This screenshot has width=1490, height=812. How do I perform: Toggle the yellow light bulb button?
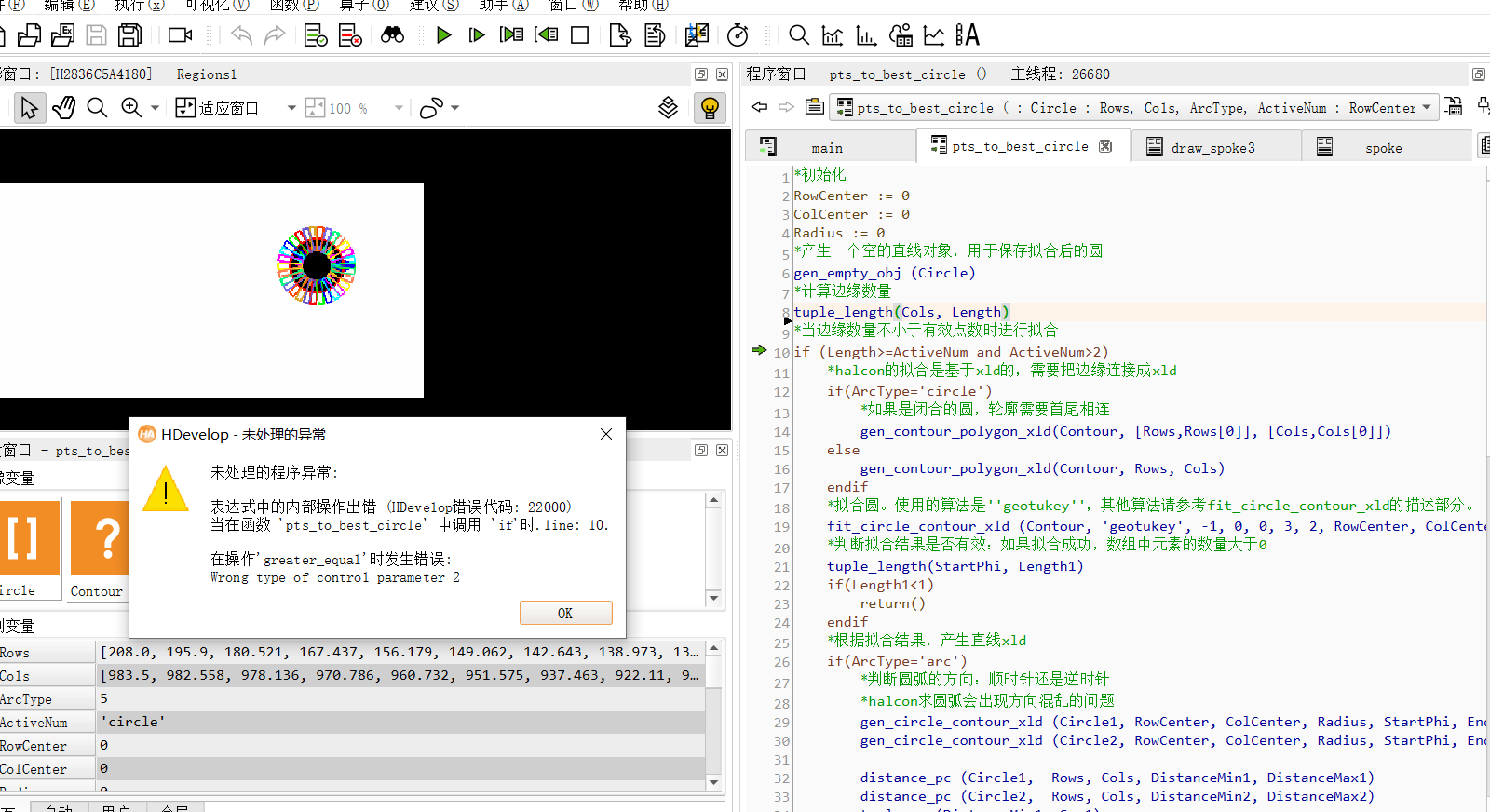click(x=710, y=108)
